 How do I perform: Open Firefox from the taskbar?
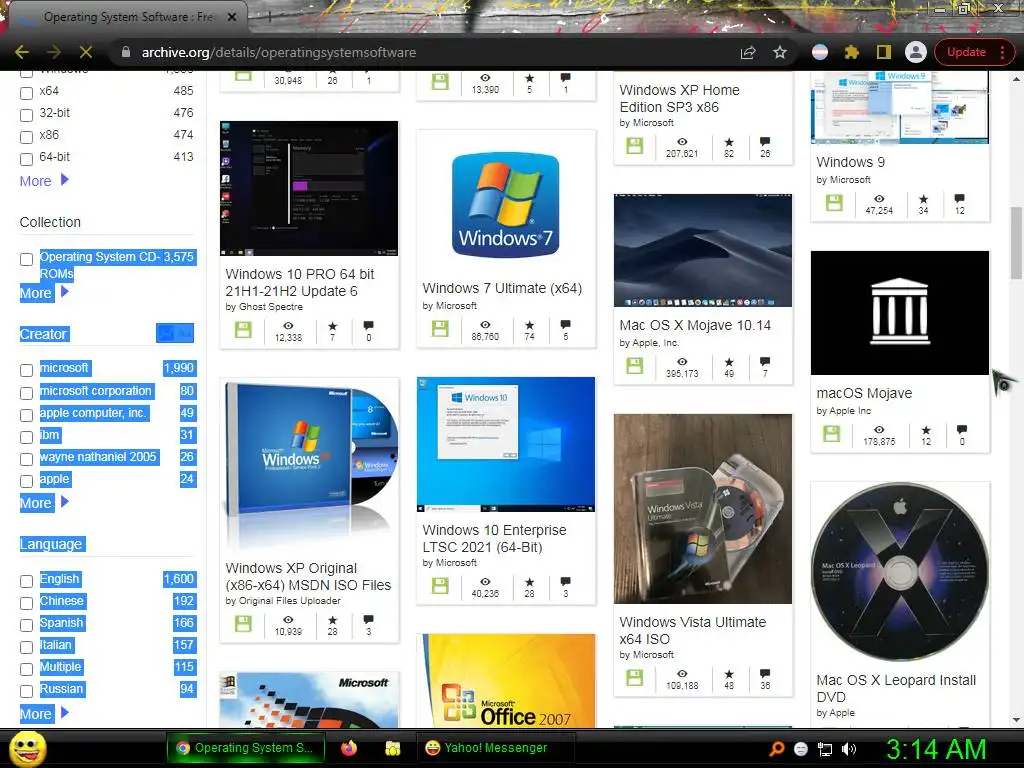[x=349, y=748]
